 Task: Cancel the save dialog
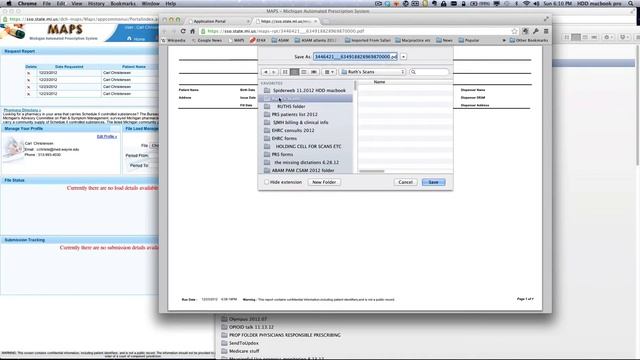405,182
